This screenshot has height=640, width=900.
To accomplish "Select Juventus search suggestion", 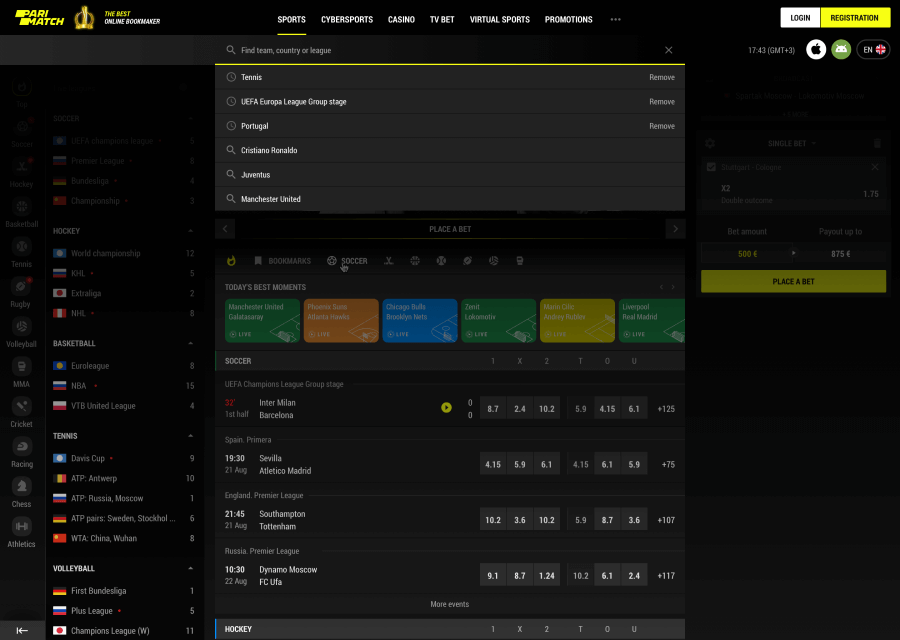I will [449, 174].
